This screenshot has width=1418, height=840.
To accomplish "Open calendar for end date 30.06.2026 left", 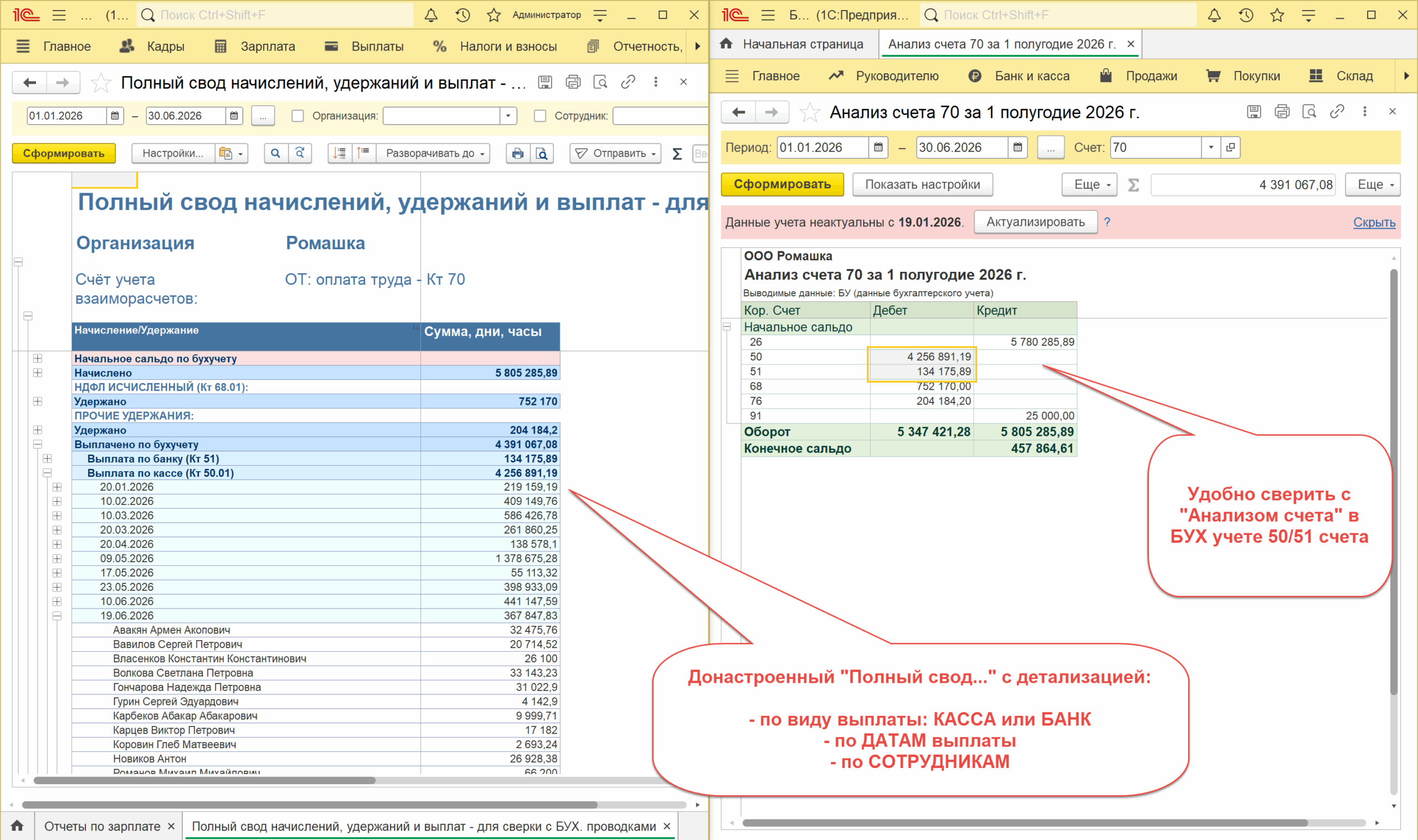I will [234, 116].
